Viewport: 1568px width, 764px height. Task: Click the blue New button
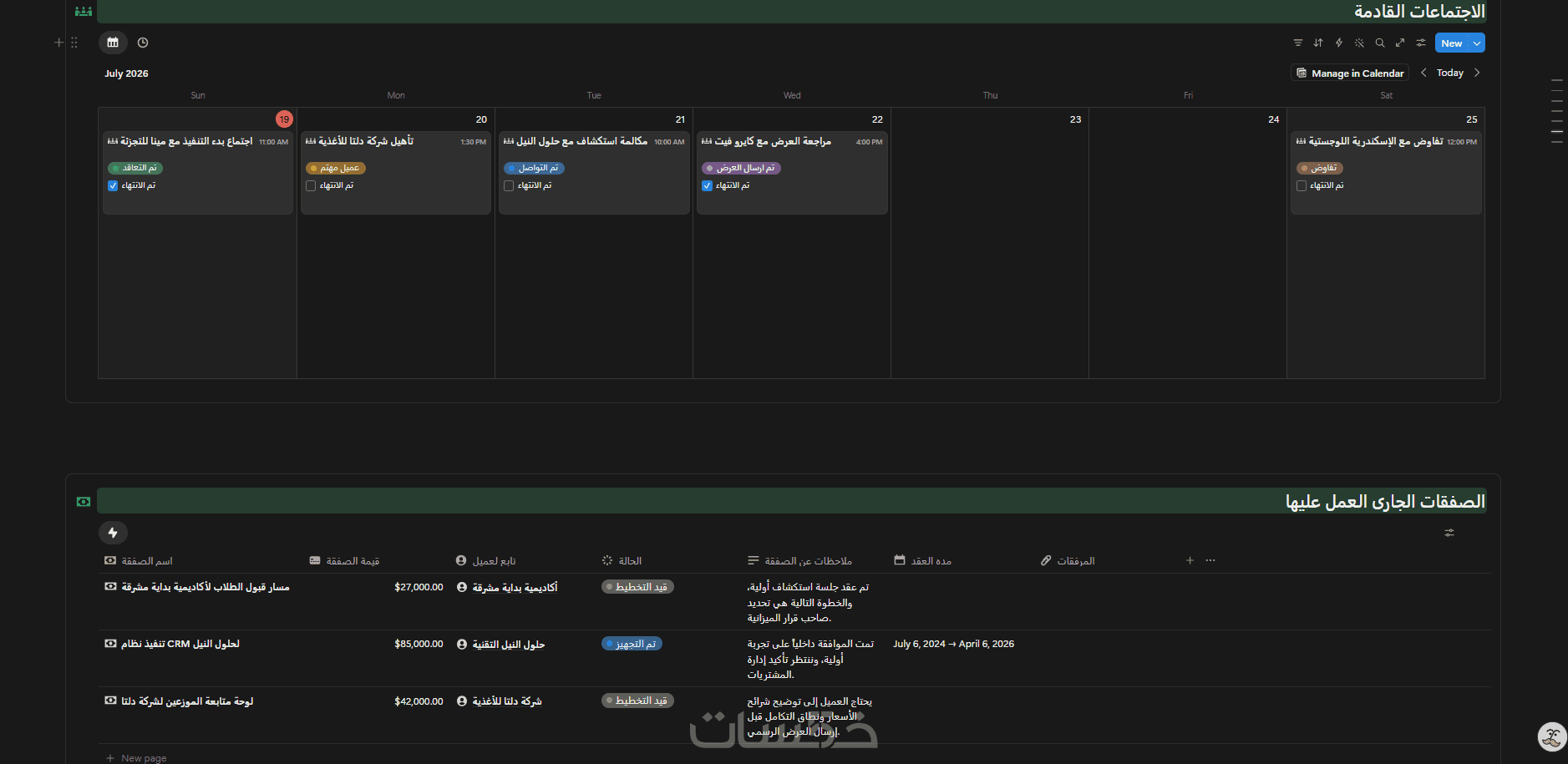pos(1452,43)
